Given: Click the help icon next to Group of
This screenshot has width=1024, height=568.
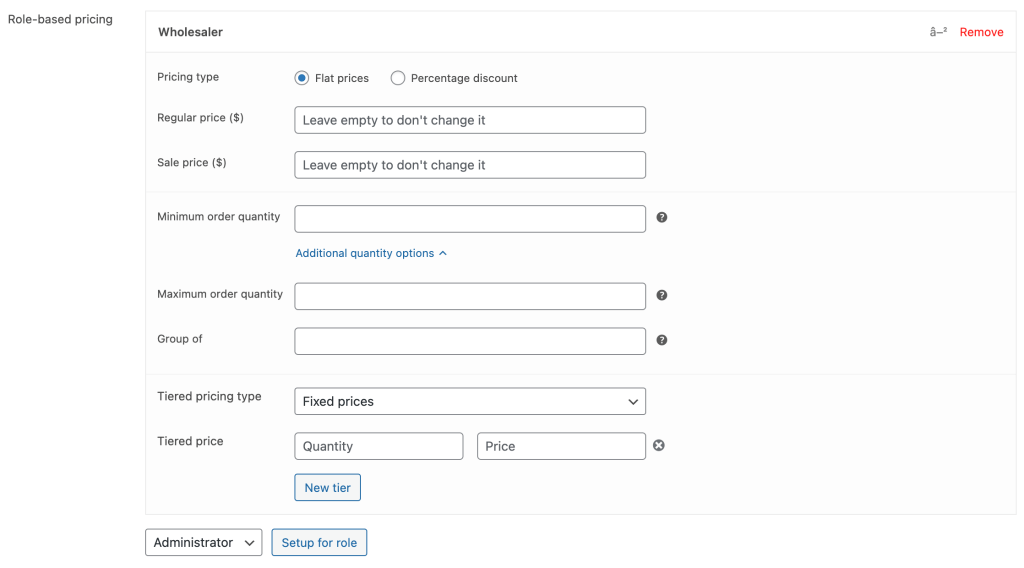Looking at the screenshot, I should (x=661, y=340).
